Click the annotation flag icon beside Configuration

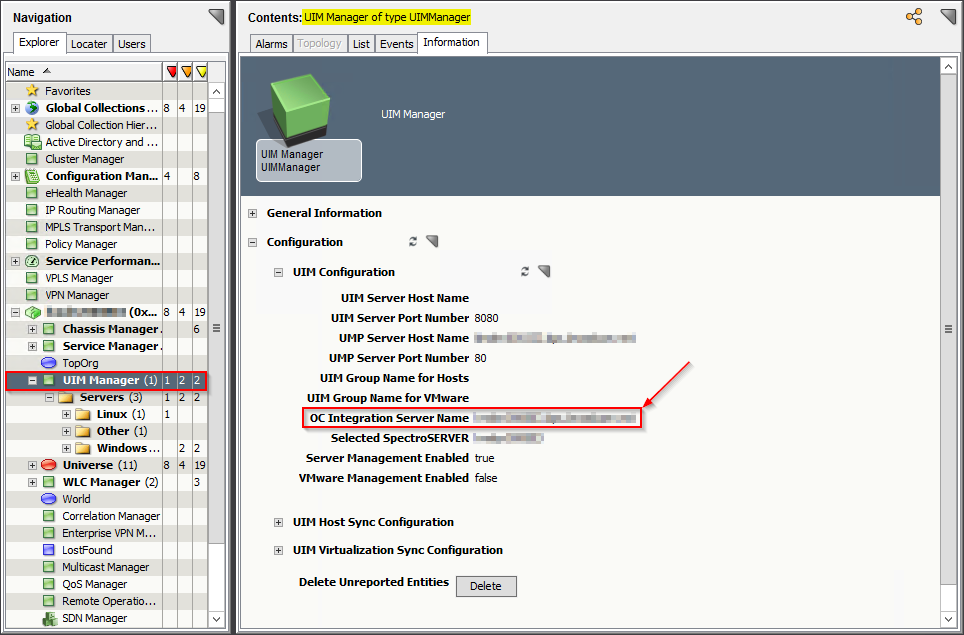tap(432, 241)
